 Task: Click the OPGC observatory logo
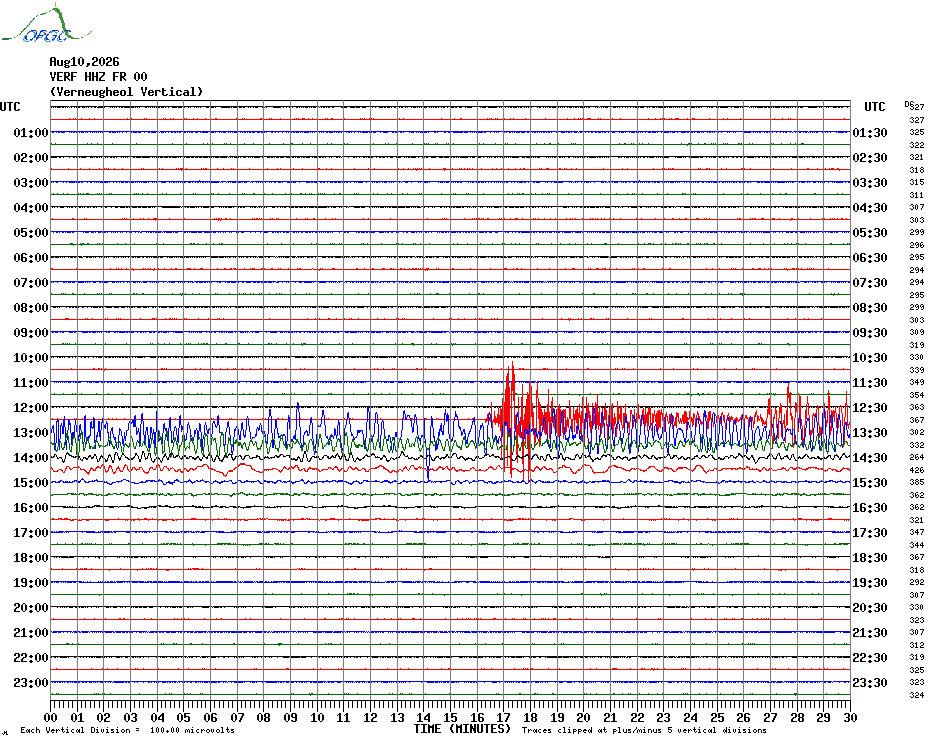(x=47, y=24)
